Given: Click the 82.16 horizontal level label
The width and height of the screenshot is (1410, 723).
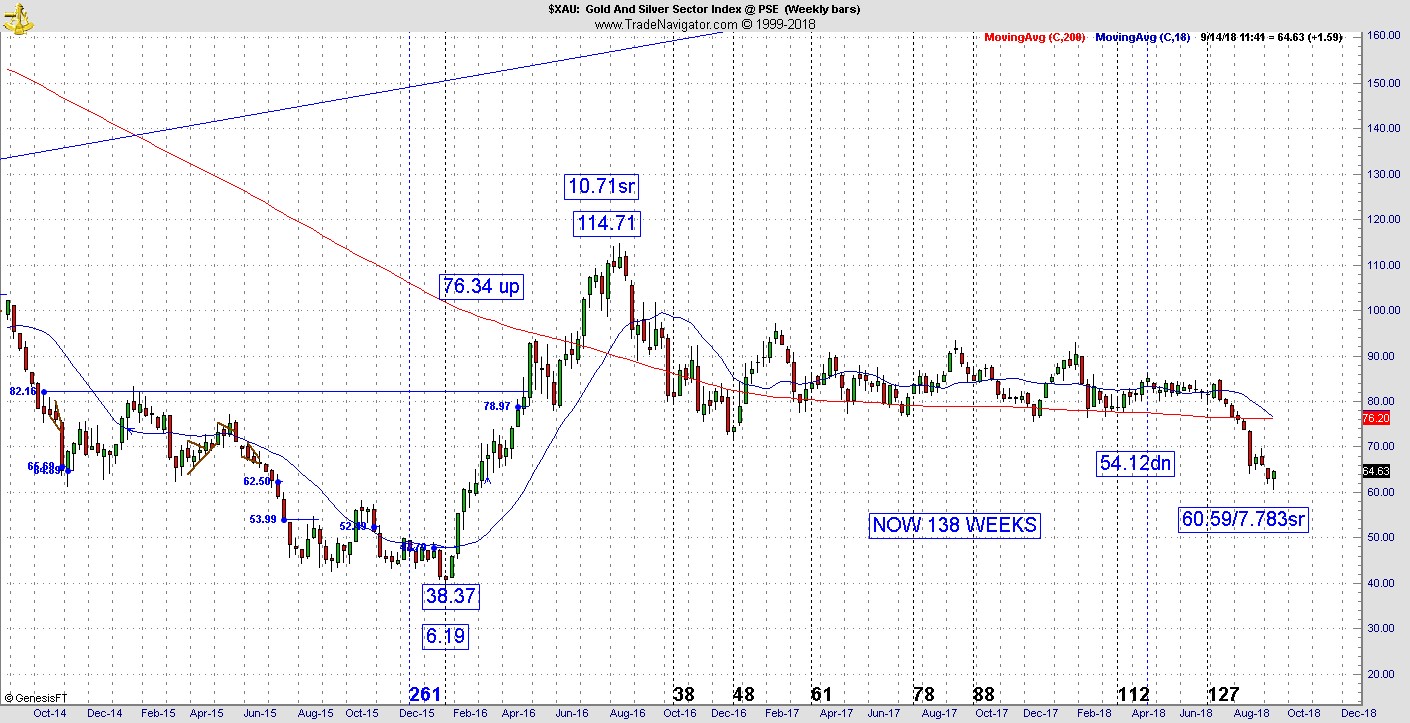Looking at the screenshot, I should point(23,391).
